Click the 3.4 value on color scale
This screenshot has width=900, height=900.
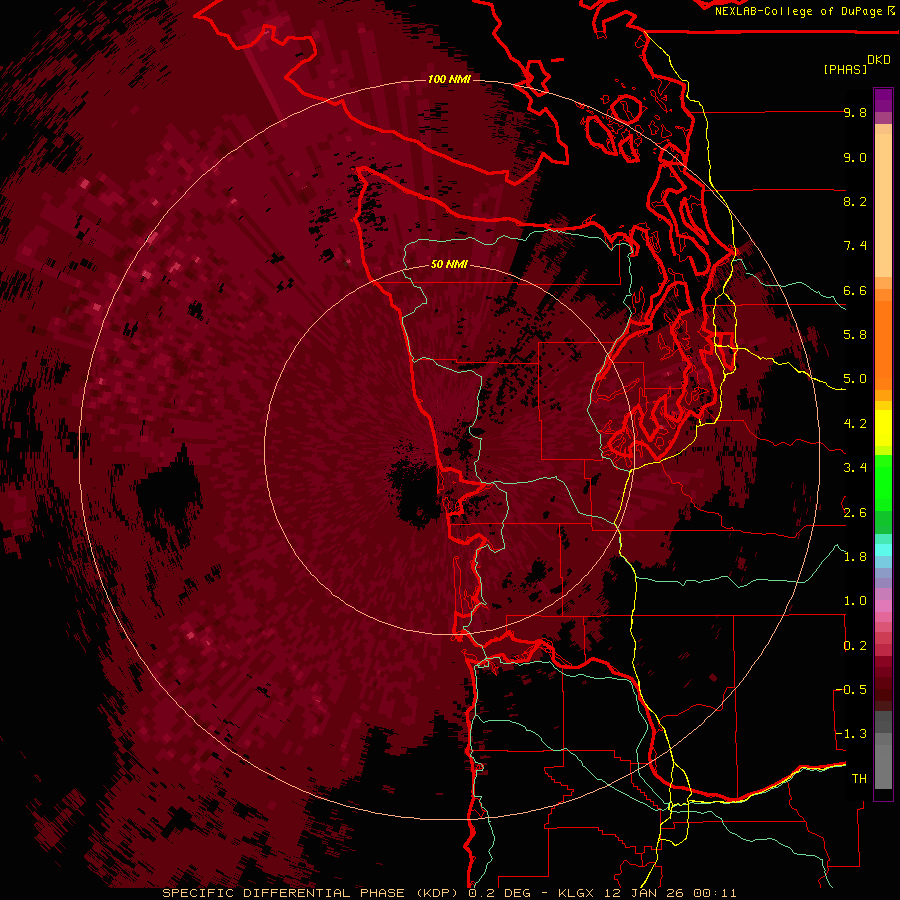(855, 468)
